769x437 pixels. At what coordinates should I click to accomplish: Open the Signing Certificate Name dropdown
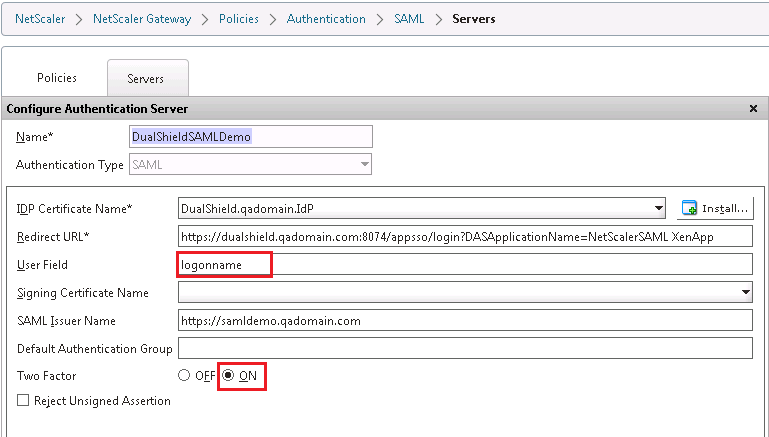click(745, 292)
